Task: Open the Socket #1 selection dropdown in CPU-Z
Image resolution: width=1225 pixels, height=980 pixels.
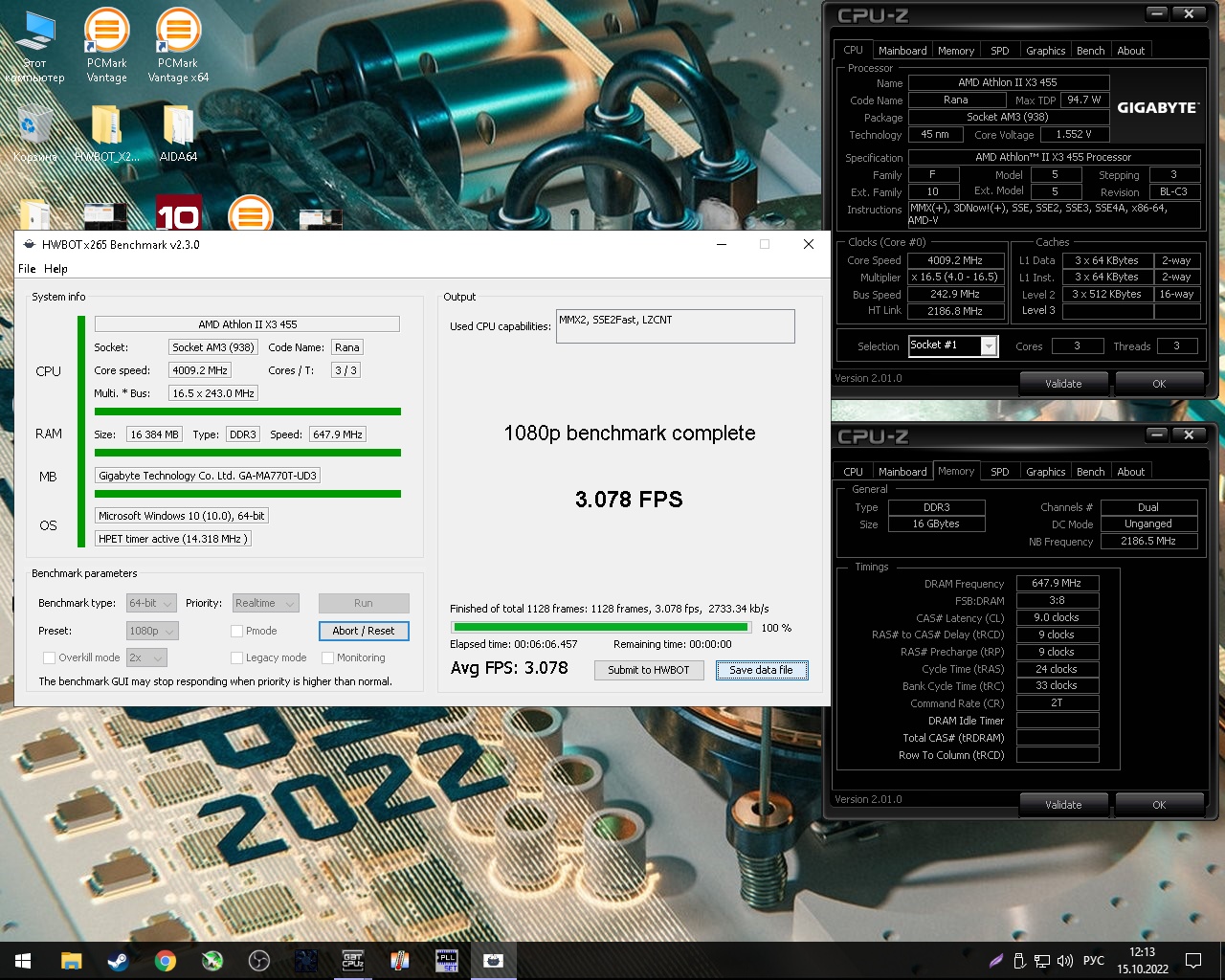Action: (953, 345)
